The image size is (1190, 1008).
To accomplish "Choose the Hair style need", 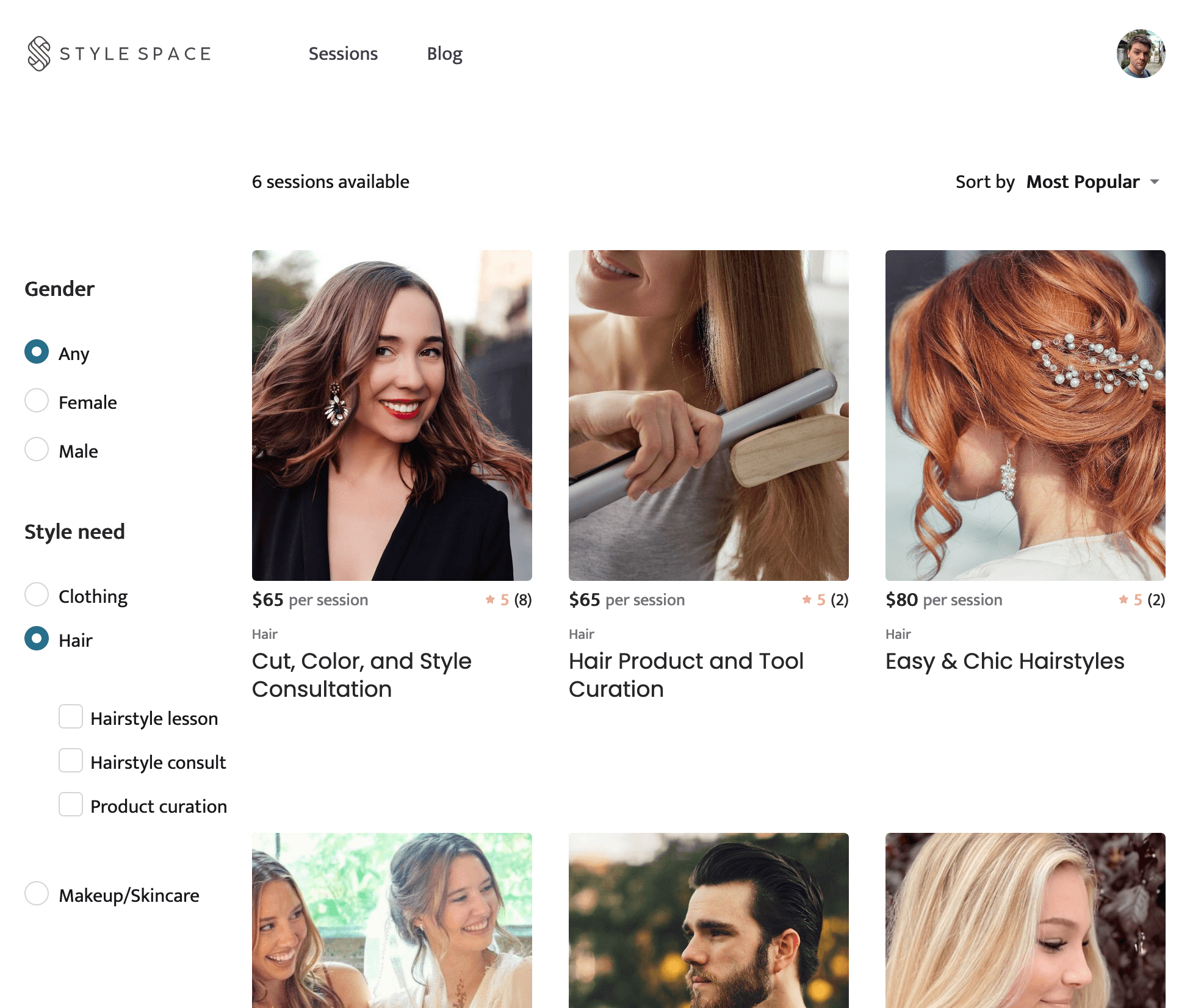I will pos(37,639).
